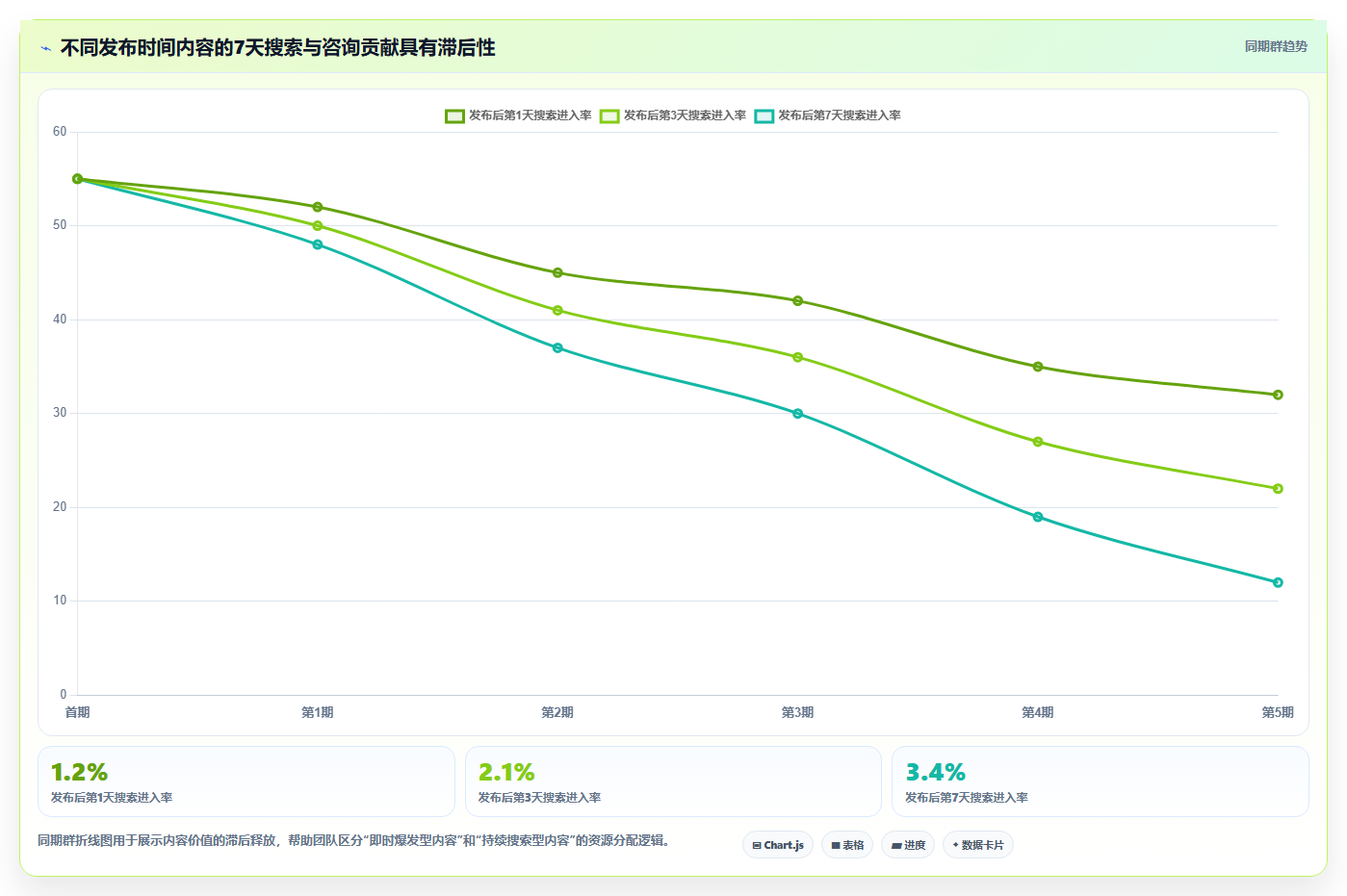Select the 1.2% day-1 search rate card
Screen dimensions: 1347x896
(x=246, y=781)
